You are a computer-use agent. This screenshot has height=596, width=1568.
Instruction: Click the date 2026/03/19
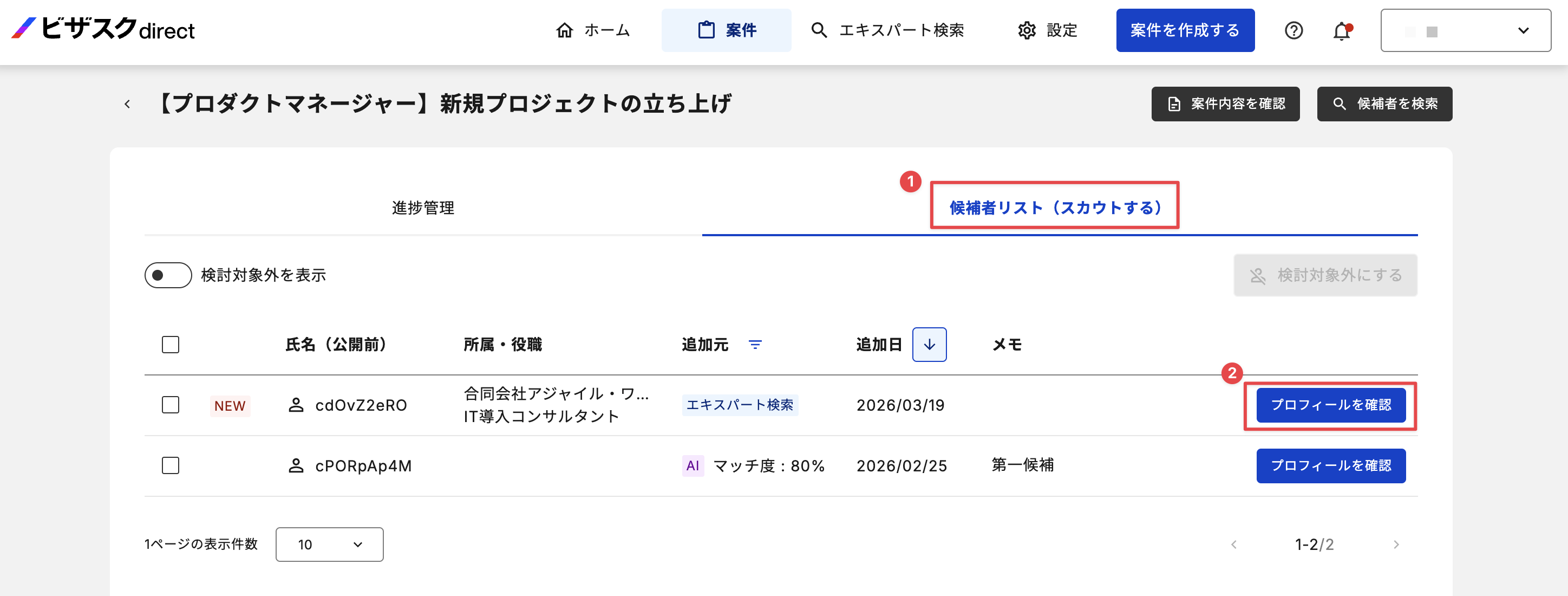click(x=900, y=405)
